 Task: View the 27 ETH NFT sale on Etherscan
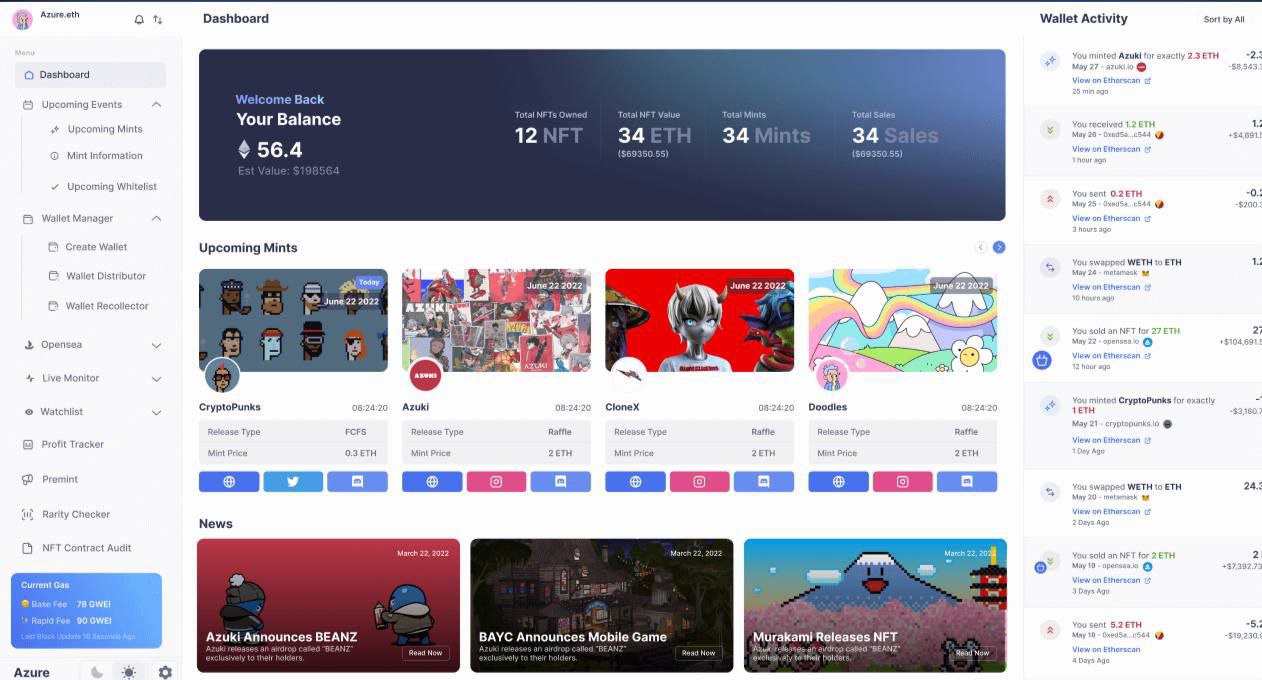tap(1111, 356)
